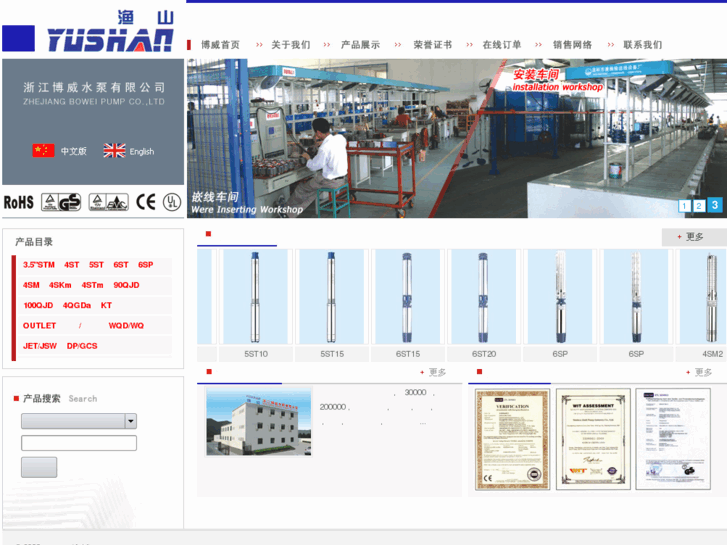Open 4STm product category
The image size is (727, 545).
pos(92,285)
